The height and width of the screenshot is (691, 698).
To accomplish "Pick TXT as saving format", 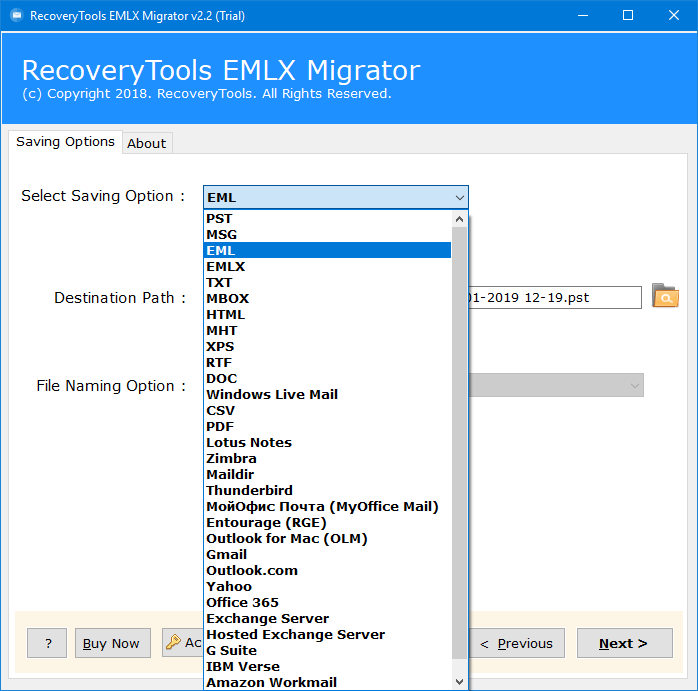I will coord(327,282).
